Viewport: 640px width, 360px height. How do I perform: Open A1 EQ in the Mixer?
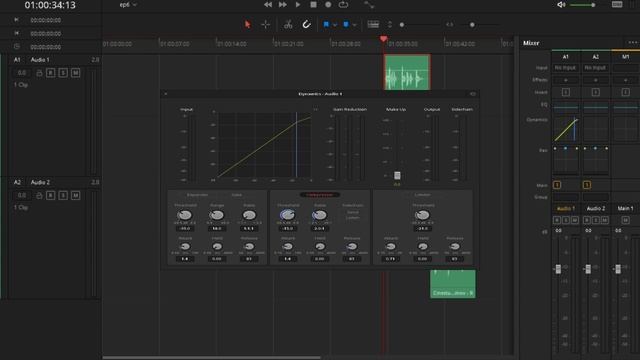[566, 107]
